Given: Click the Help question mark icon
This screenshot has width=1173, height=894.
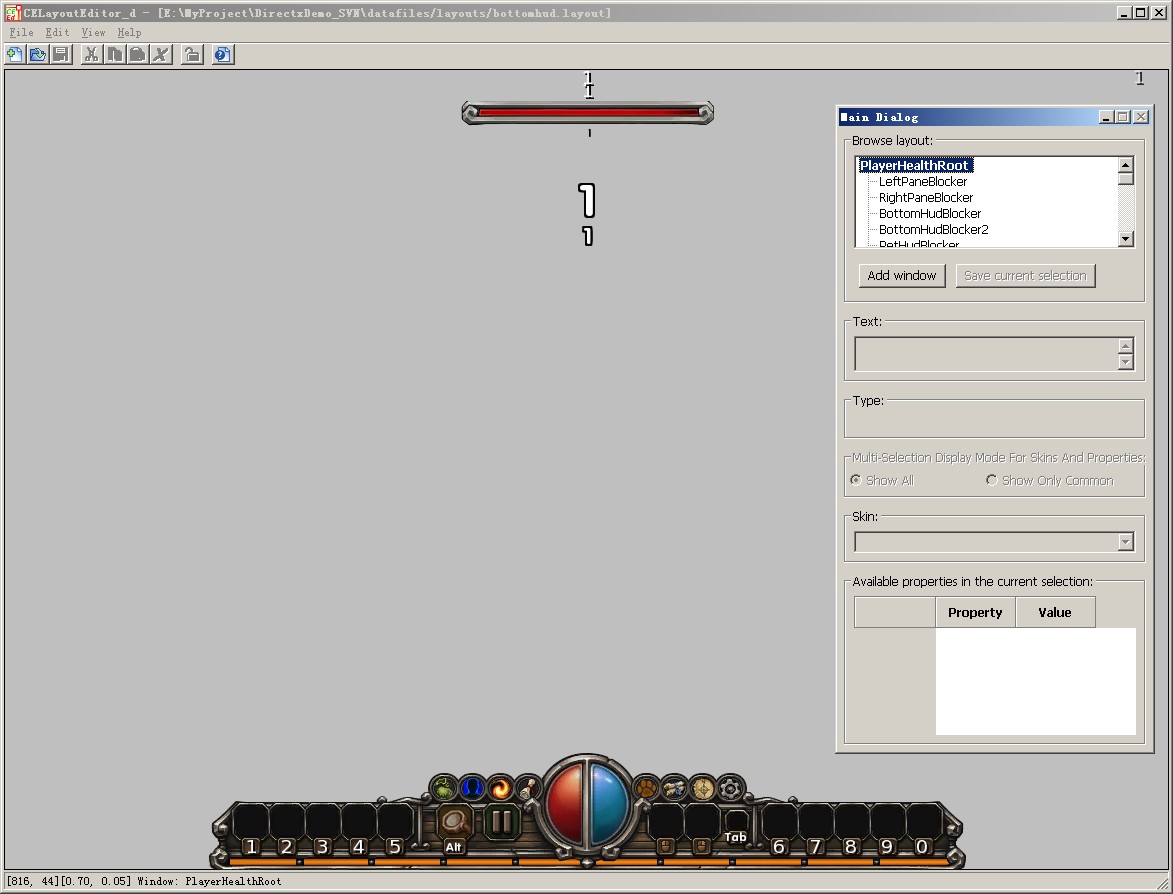Looking at the screenshot, I should click(x=223, y=55).
